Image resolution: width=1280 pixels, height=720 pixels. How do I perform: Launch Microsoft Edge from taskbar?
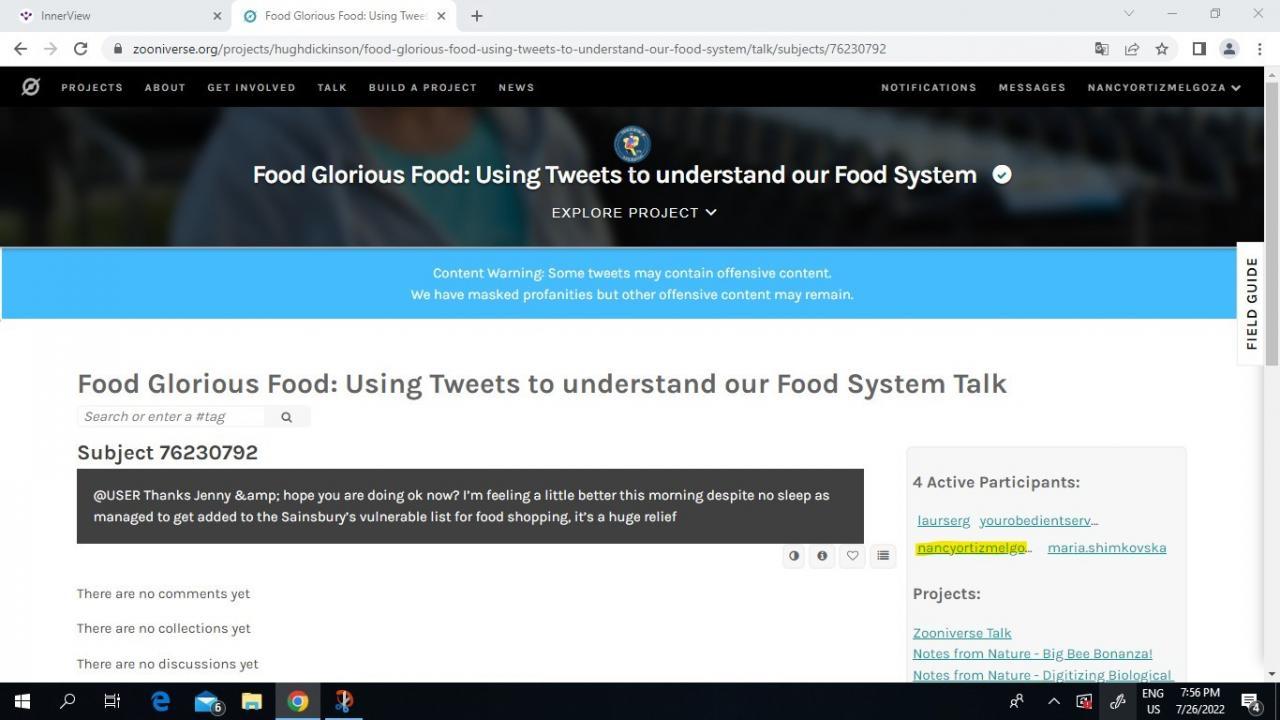coord(160,701)
